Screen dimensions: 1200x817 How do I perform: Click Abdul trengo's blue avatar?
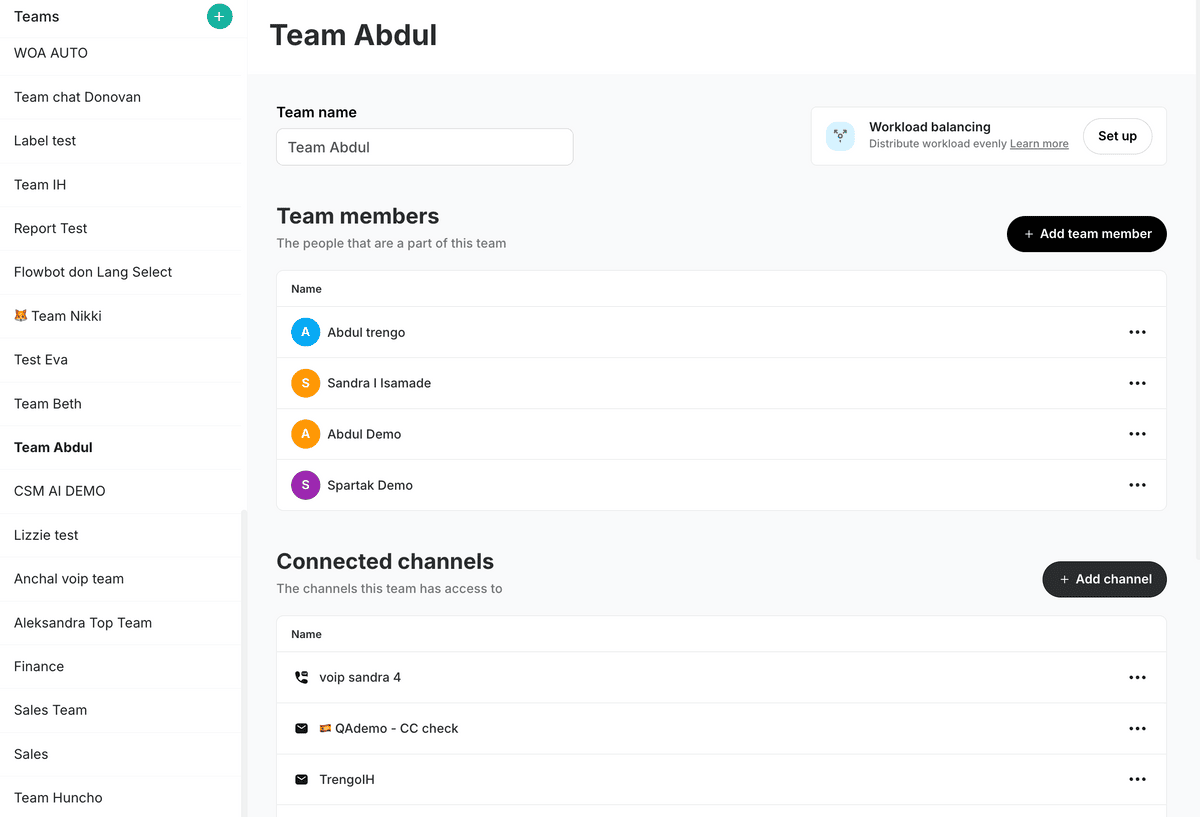[x=305, y=332]
